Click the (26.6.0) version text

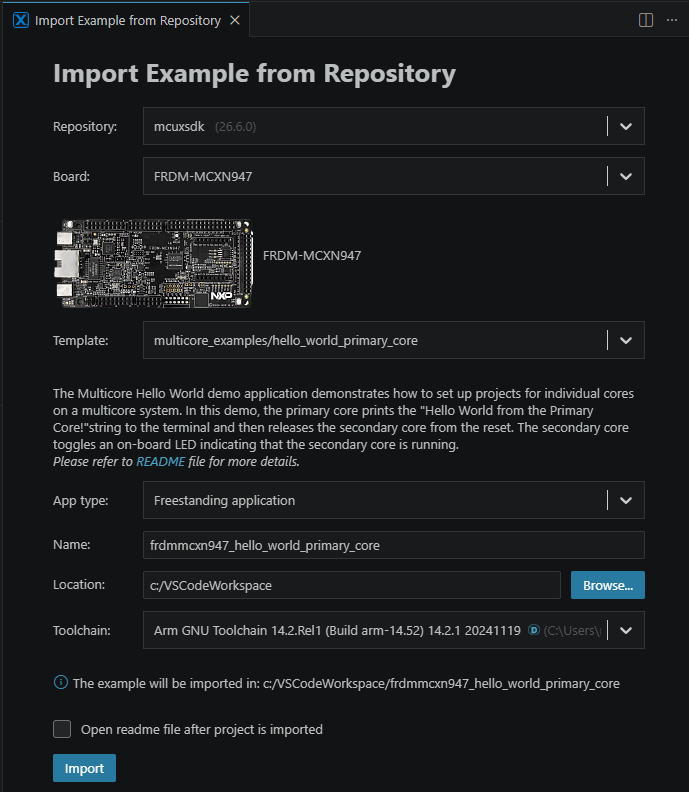tap(235, 127)
